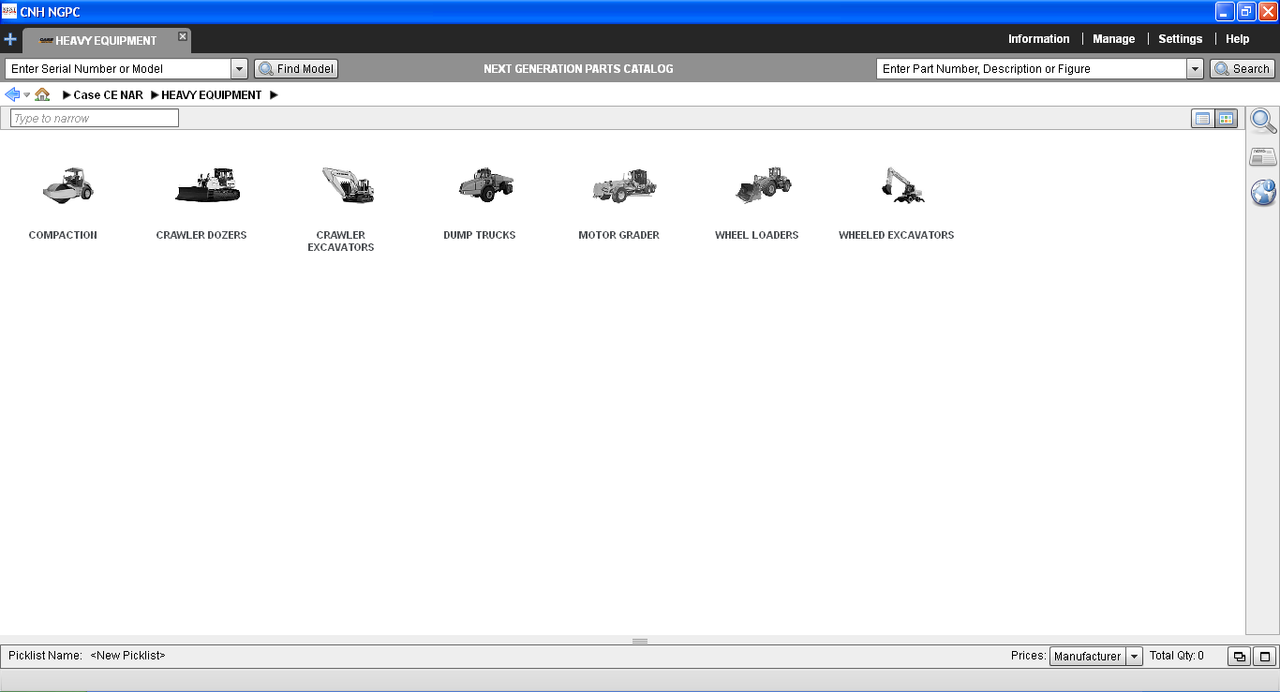Click the COMPACTION label
Screen dimensions: 1280x692
(x=63, y=235)
